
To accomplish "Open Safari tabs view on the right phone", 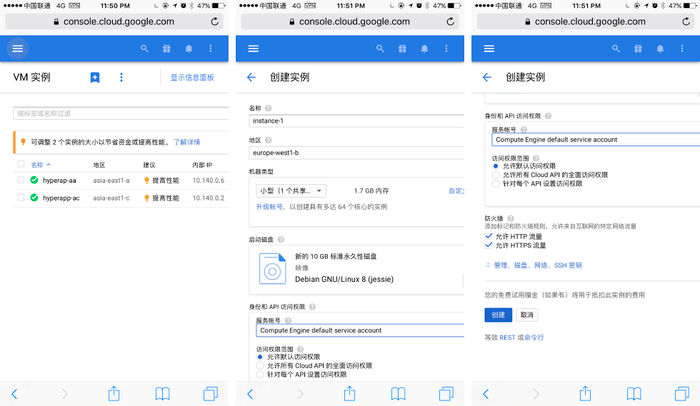I will point(682,393).
